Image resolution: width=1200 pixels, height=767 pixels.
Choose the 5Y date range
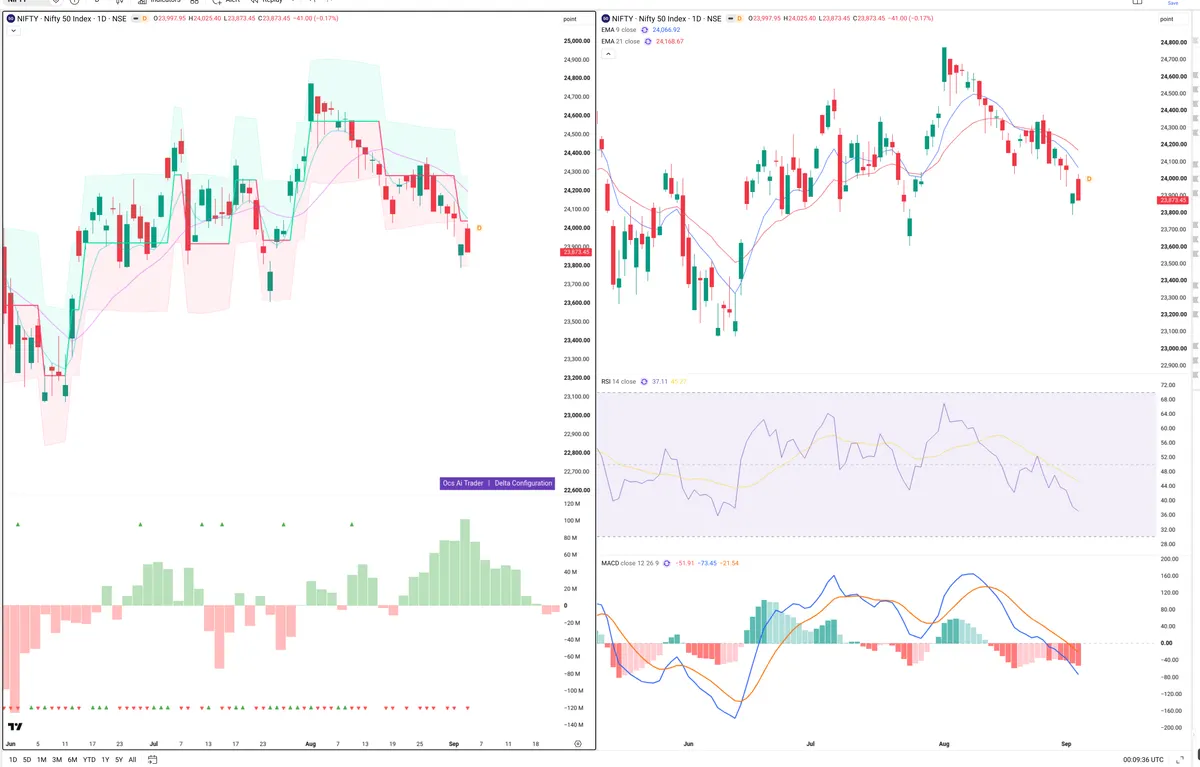tap(119, 760)
